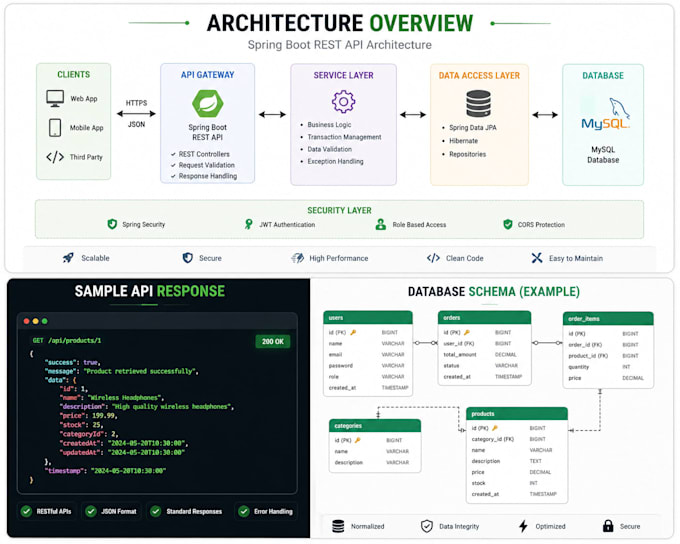This screenshot has width=680, height=544.
Task: Click the products table header
Action: pos(517,413)
